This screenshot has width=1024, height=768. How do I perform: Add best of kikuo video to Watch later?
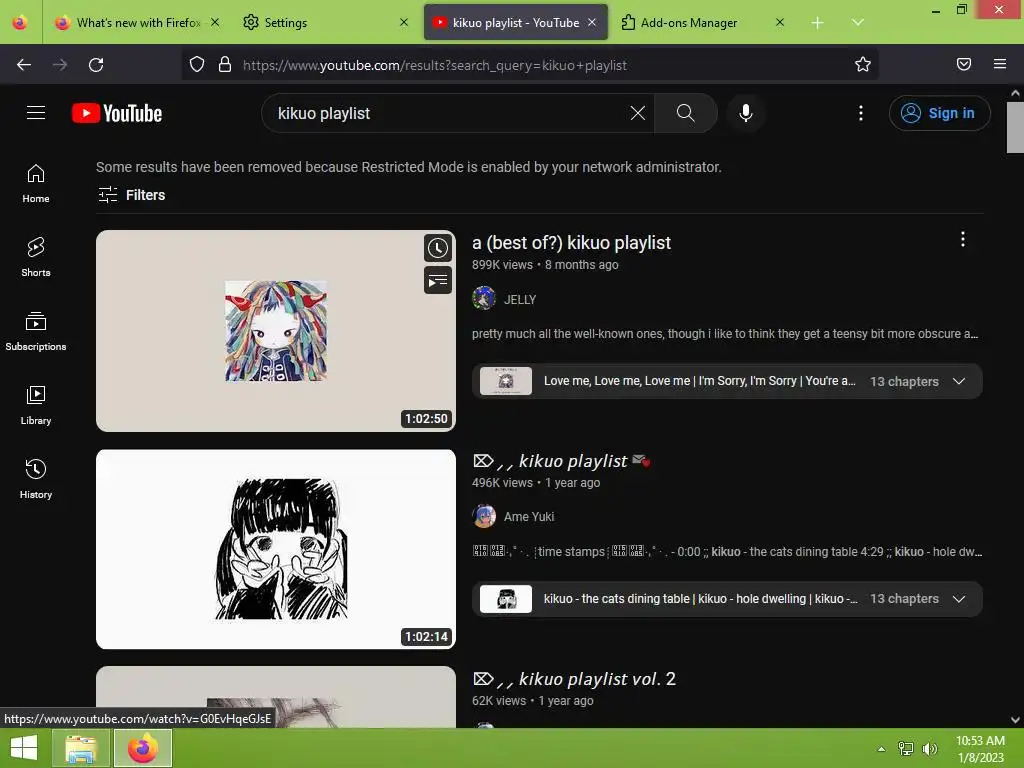coord(438,248)
